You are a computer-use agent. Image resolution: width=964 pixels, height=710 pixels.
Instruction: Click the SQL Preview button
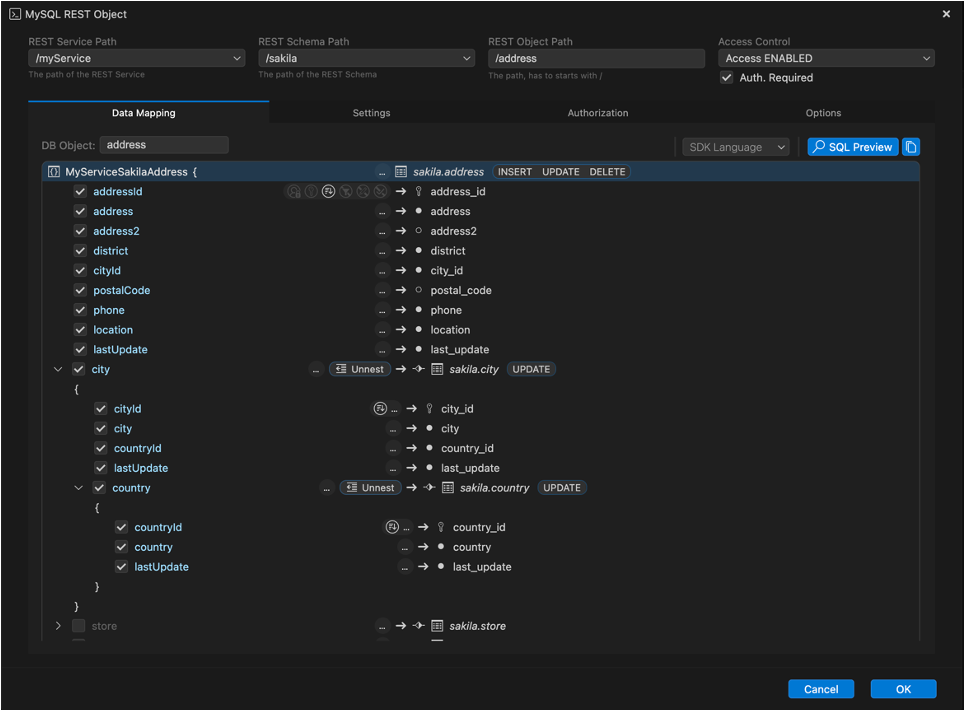point(852,146)
